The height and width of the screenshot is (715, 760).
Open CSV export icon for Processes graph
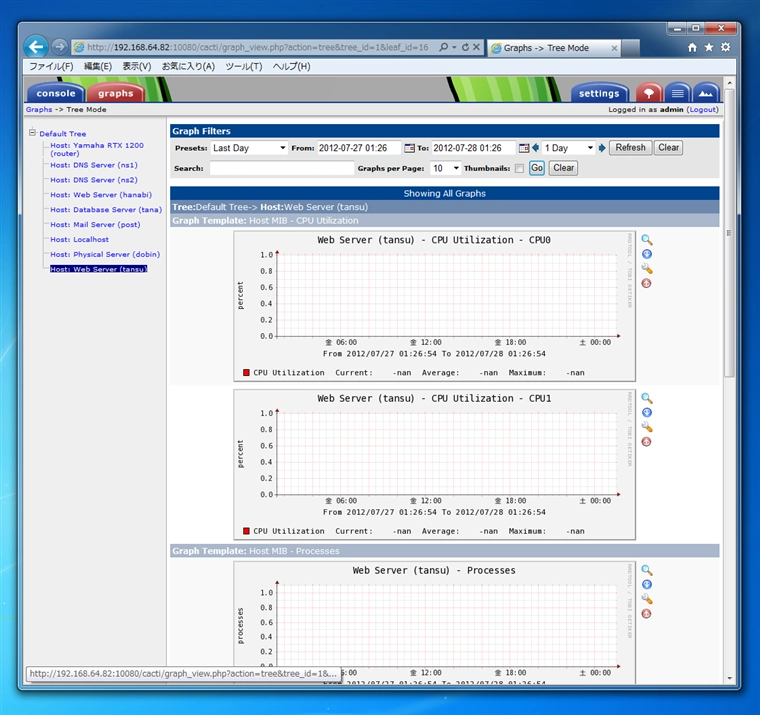click(647, 585)
